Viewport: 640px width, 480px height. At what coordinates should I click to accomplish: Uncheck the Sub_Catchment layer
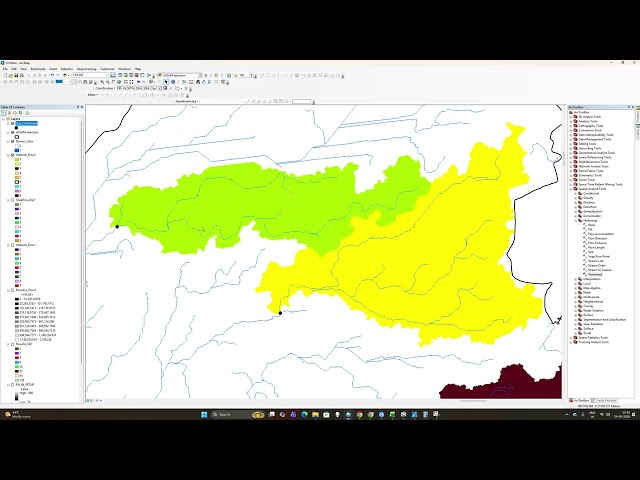click(13, 123)
